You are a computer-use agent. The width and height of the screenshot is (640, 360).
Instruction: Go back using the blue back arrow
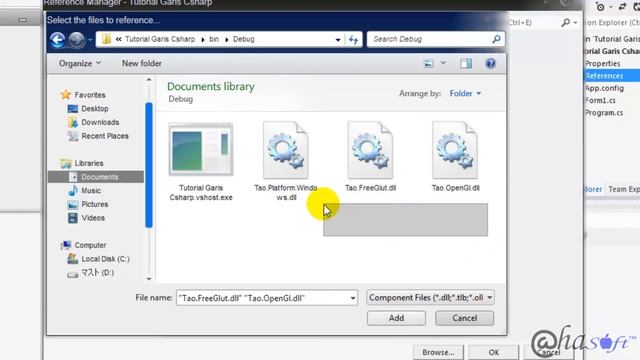click(58, 40)
